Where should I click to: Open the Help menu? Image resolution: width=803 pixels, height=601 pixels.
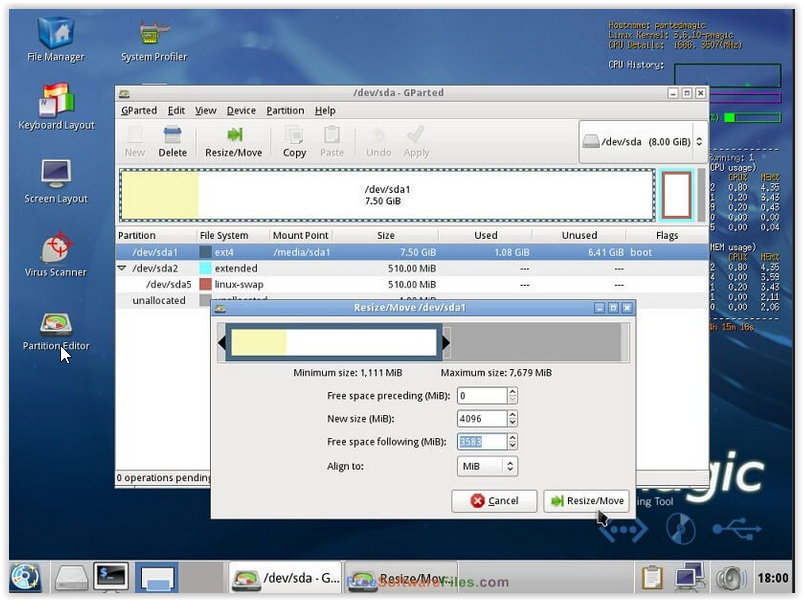pyautogui.click(x=325, y=111)
